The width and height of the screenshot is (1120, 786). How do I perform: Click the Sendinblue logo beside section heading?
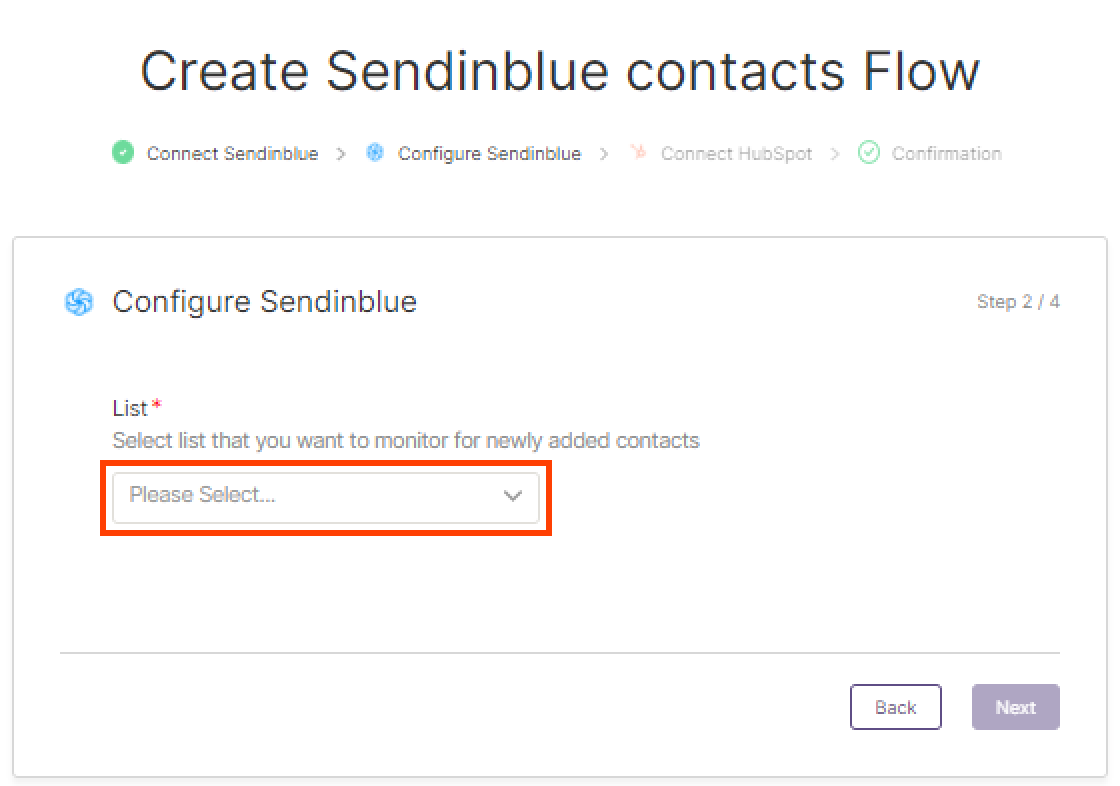click(x=79, y=302)
